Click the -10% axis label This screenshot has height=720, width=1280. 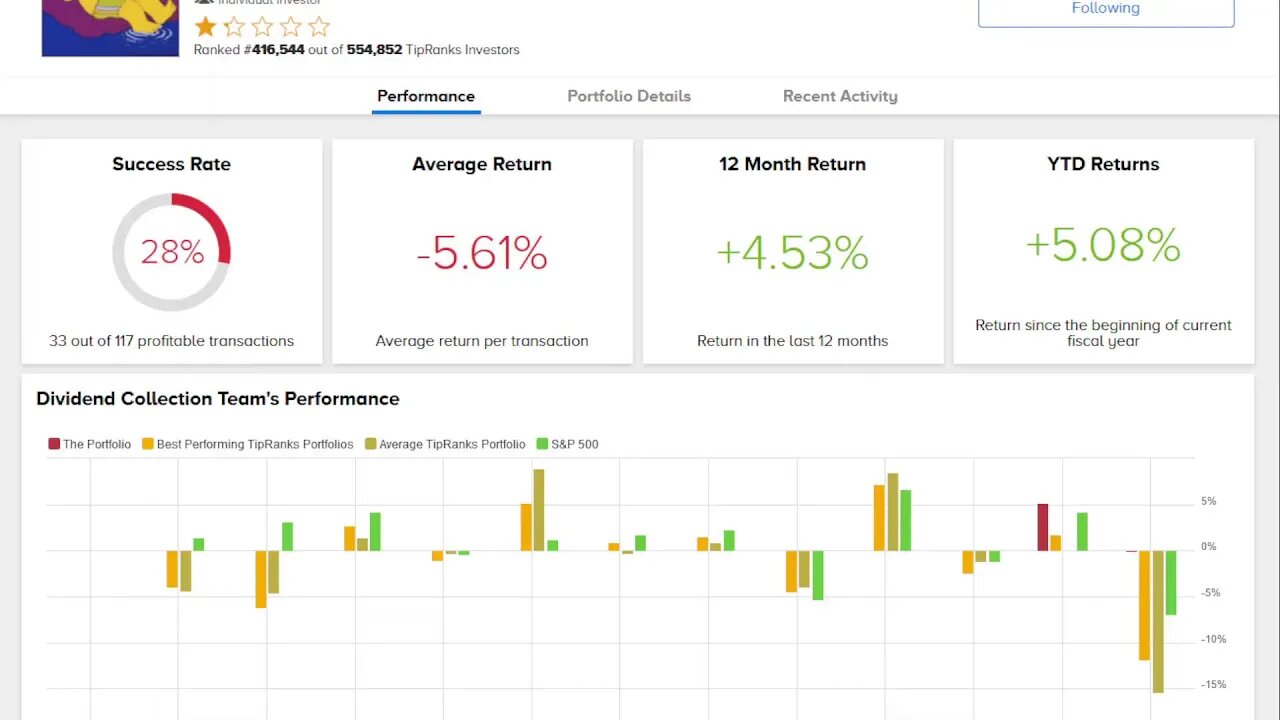pyautogui.click(x=1213, y=639)
